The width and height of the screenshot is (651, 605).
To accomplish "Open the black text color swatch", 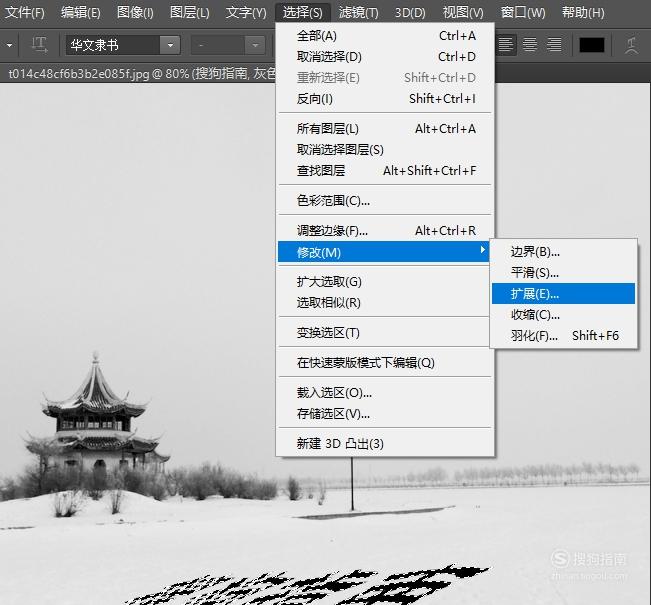I will tap(592, 45).
